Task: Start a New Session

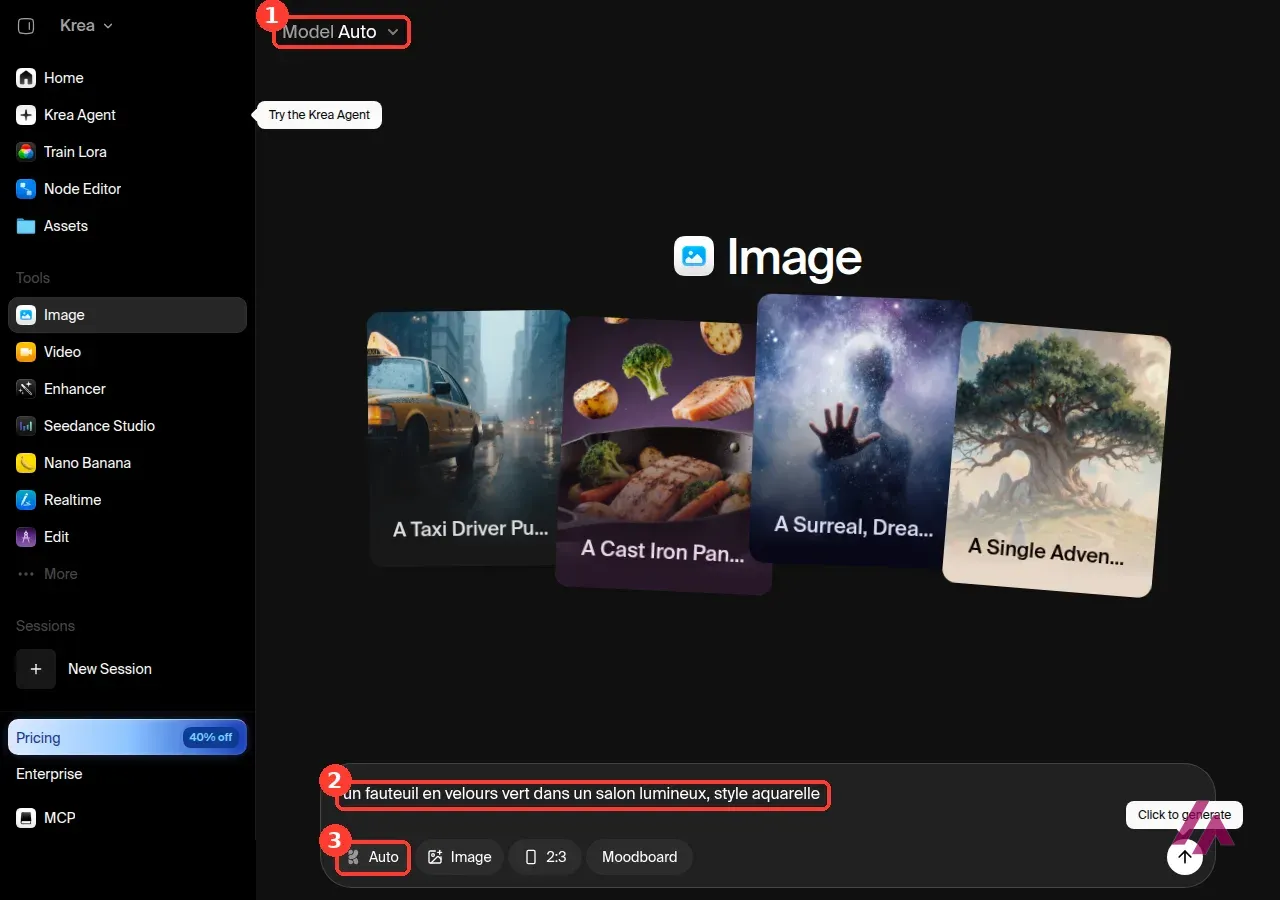Action: [x=127, y=669]
